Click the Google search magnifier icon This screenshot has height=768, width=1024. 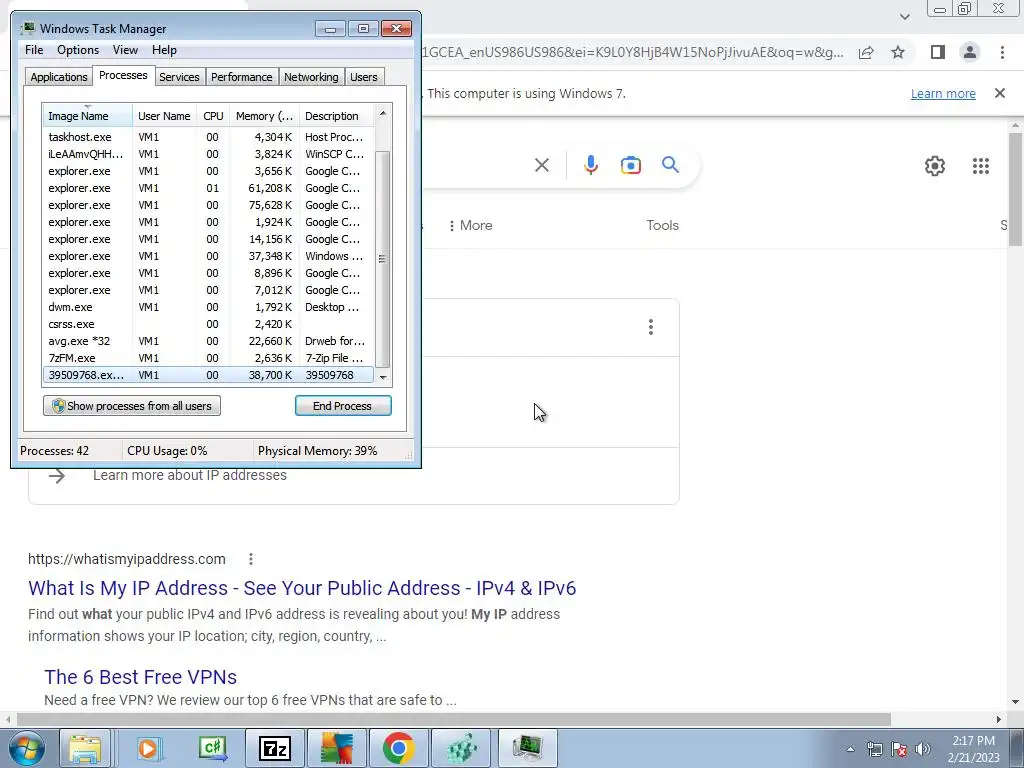pos(670,165)
